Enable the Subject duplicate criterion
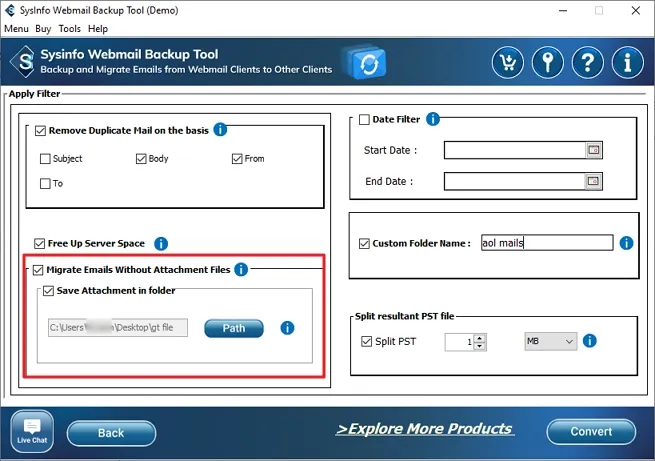Viewport: 655px width, 461px height. click(45, 159)
